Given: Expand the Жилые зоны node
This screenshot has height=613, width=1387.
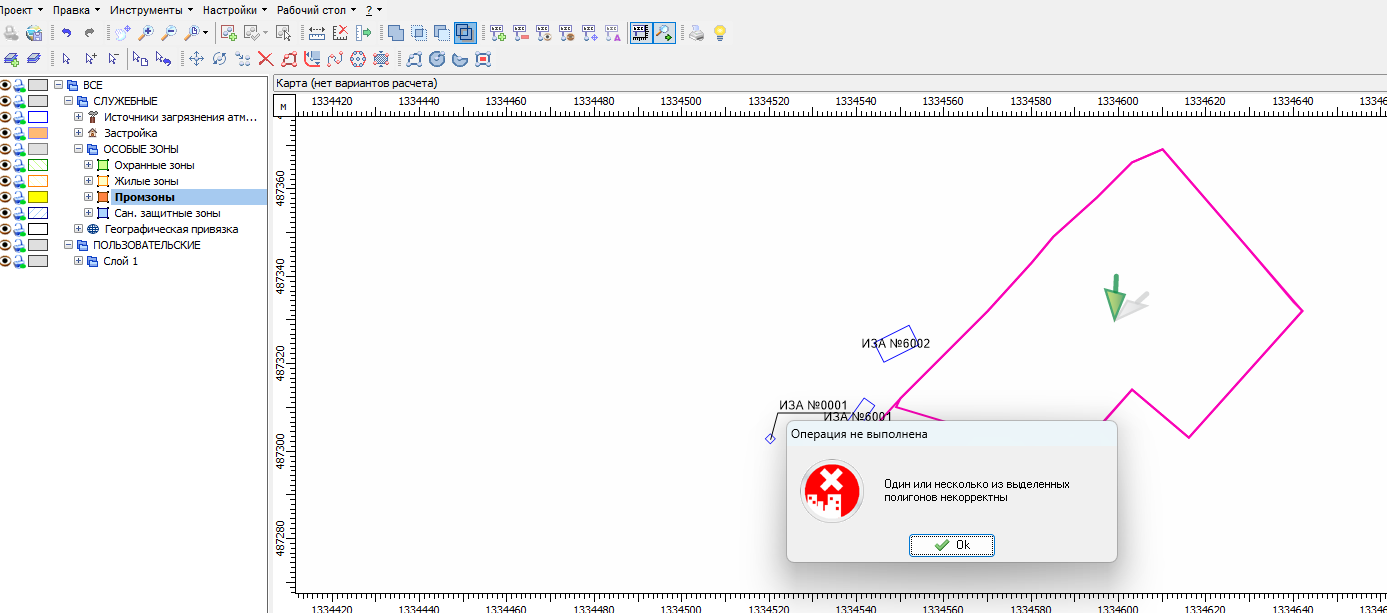Looking at the screenshot, I should pyautogui.click(x=89, y=181).
